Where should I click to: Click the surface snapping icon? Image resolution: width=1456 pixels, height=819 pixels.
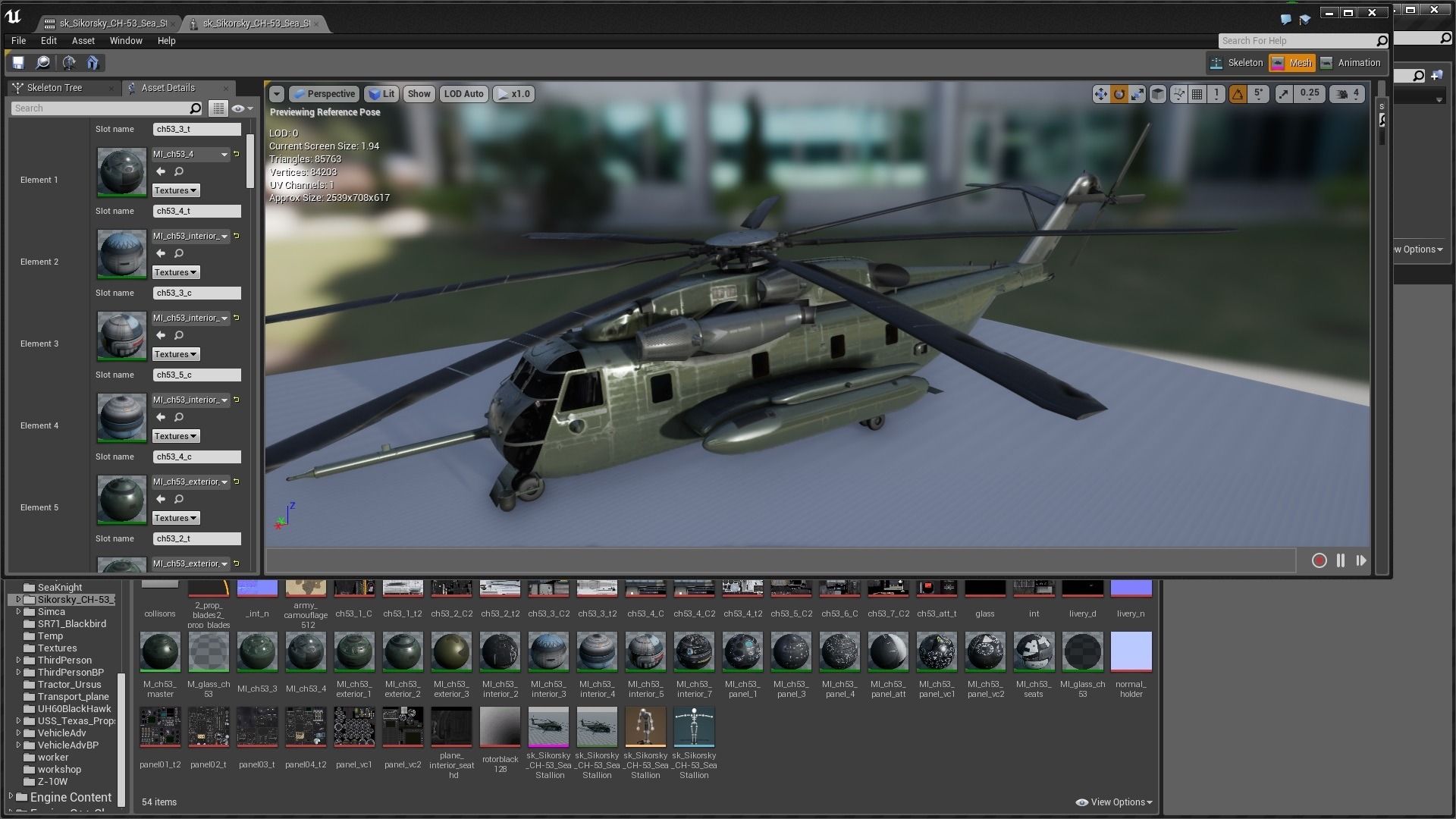tap(1178, 94)
